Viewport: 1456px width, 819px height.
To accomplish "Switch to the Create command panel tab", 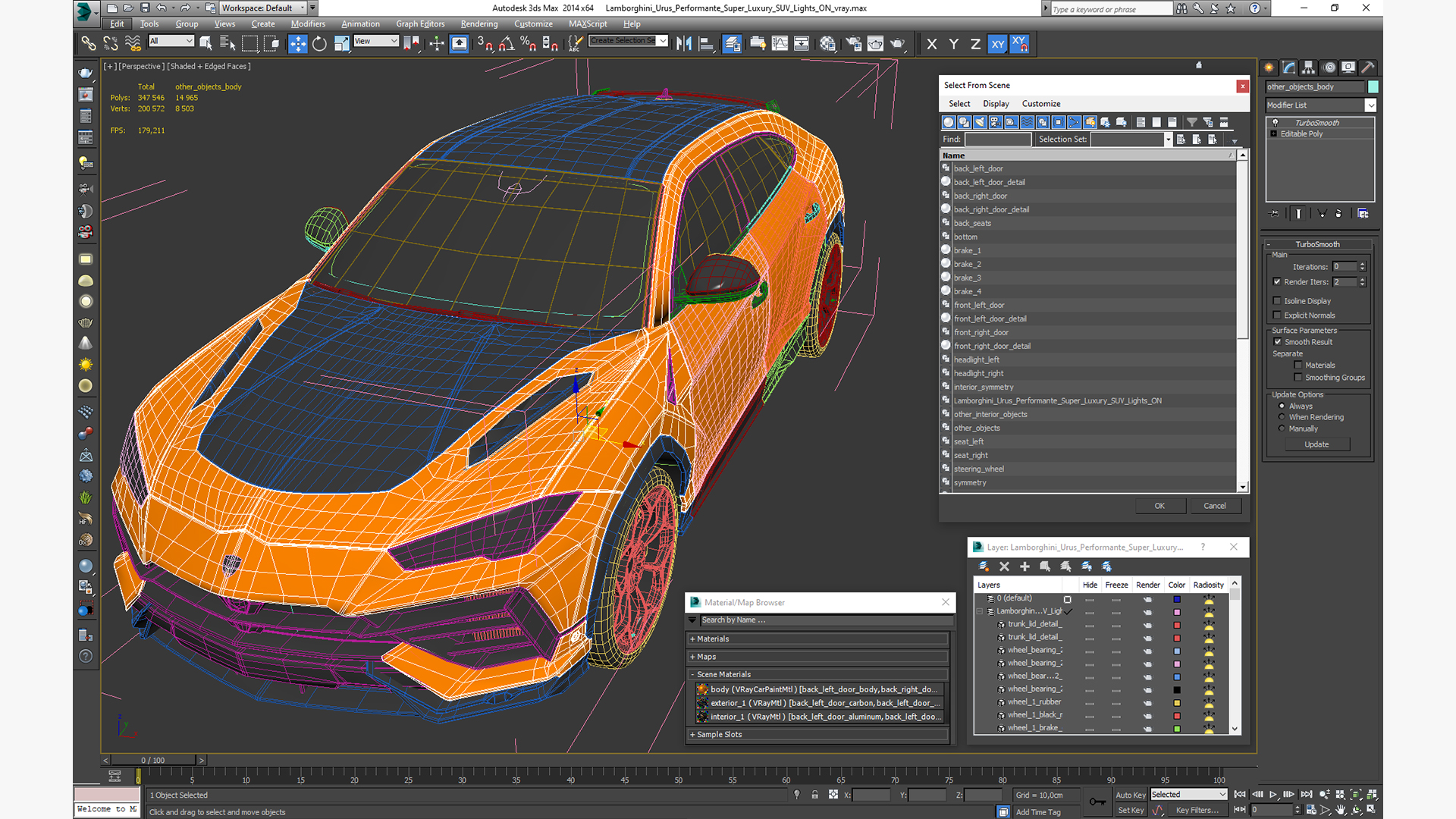I will tap(1269, 67).
